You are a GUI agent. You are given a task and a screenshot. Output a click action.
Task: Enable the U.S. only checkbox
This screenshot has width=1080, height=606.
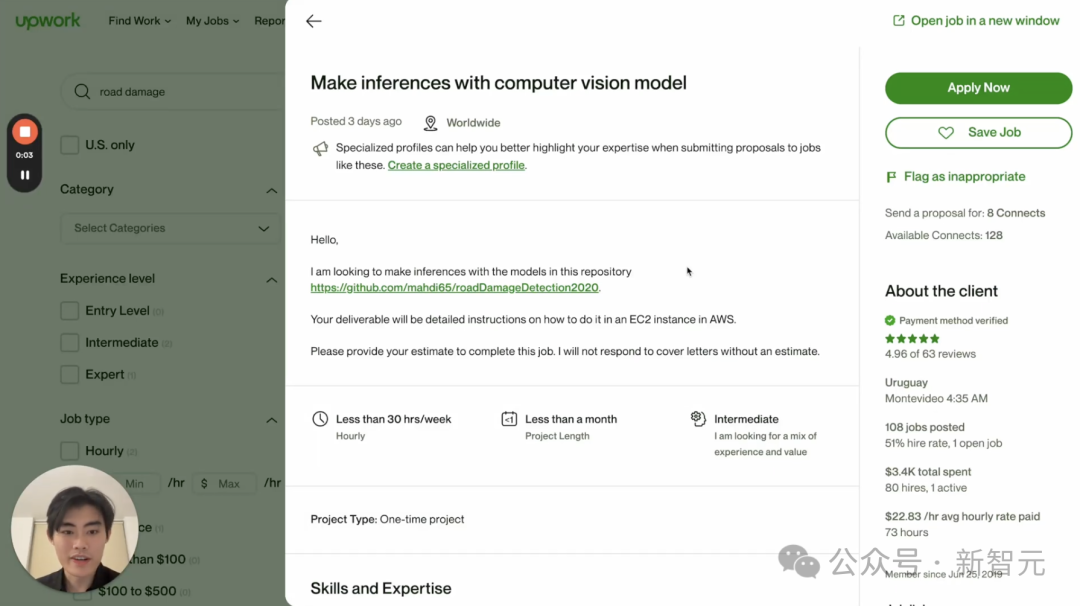point(70,145)
